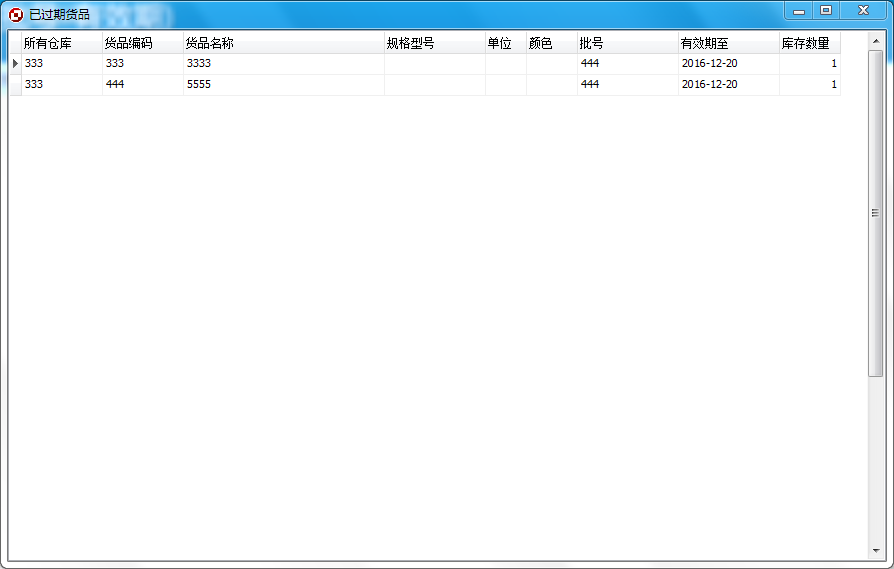
Task: Sort by 有效期至 column header
Action: pyautogui.click(x=729, y=43)
